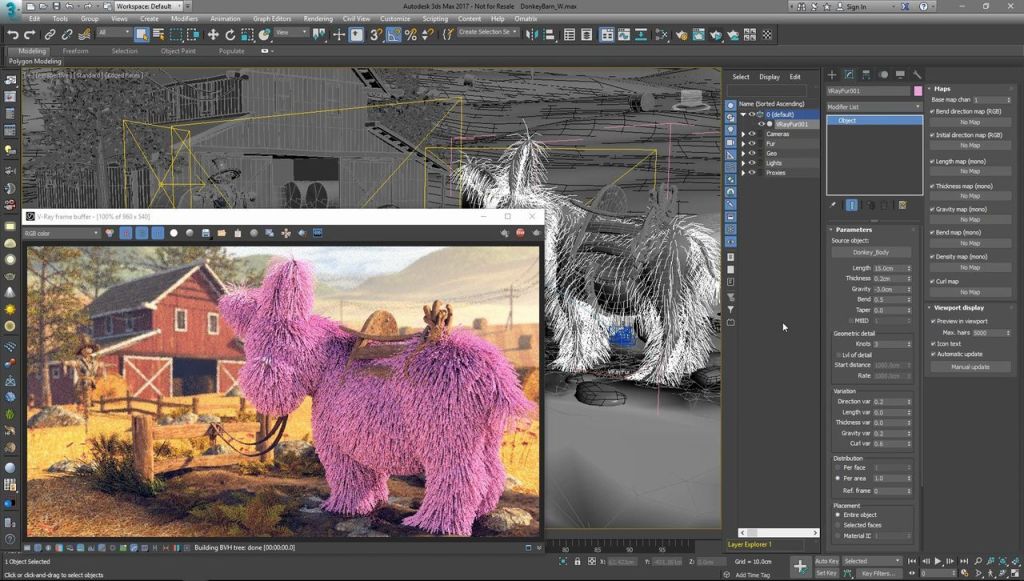Hide the Lights layer with eye icon
1024x581 pixels.
point(752,163)
